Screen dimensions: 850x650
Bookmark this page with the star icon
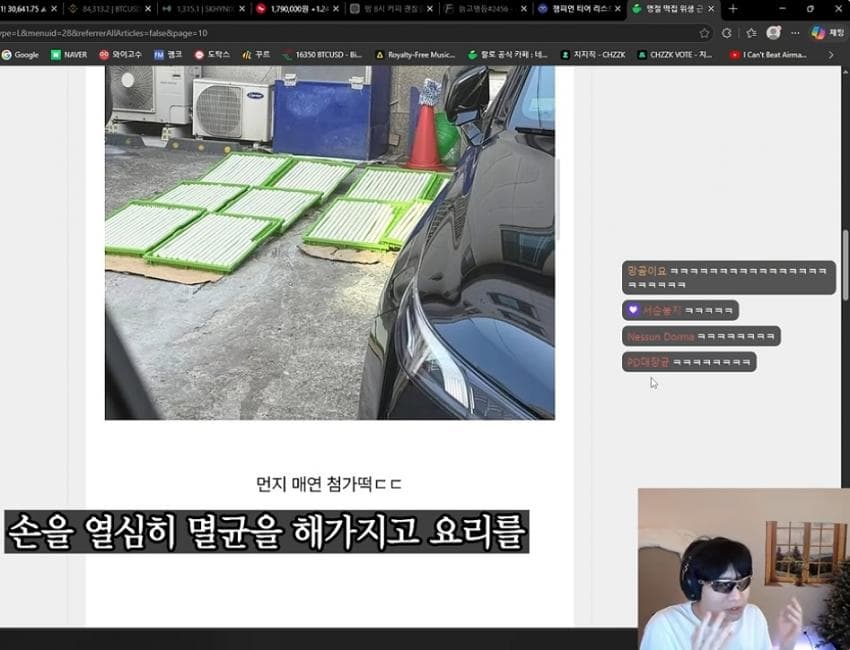click(x=704, y=33)
